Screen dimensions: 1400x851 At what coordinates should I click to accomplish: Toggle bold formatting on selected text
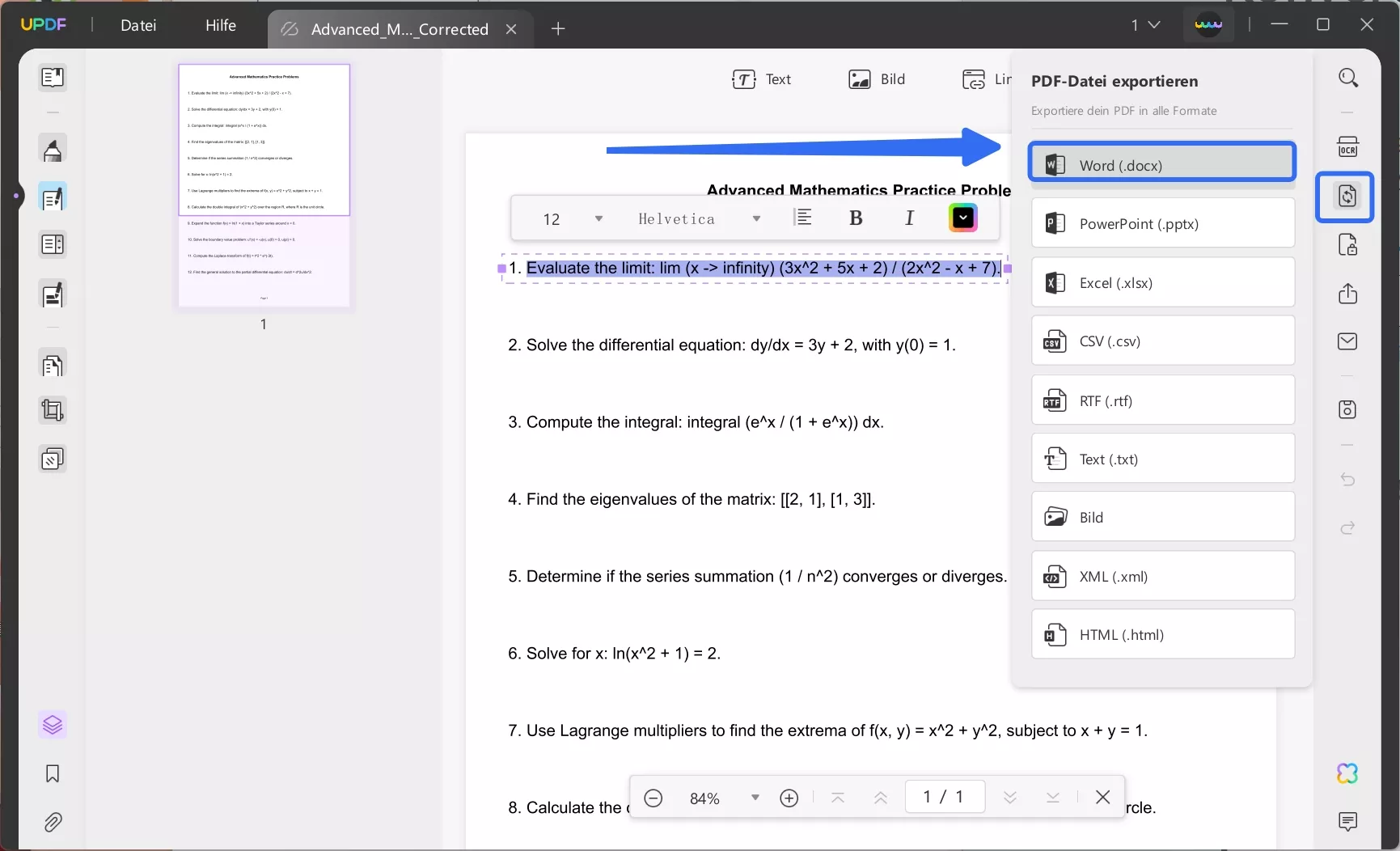(x=855, y=218)
